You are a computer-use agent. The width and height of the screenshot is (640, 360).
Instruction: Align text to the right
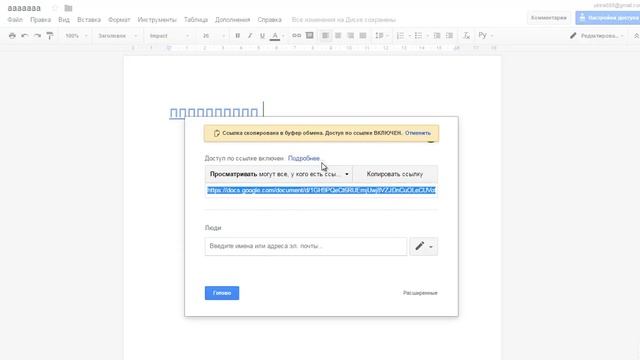[350, 36]
